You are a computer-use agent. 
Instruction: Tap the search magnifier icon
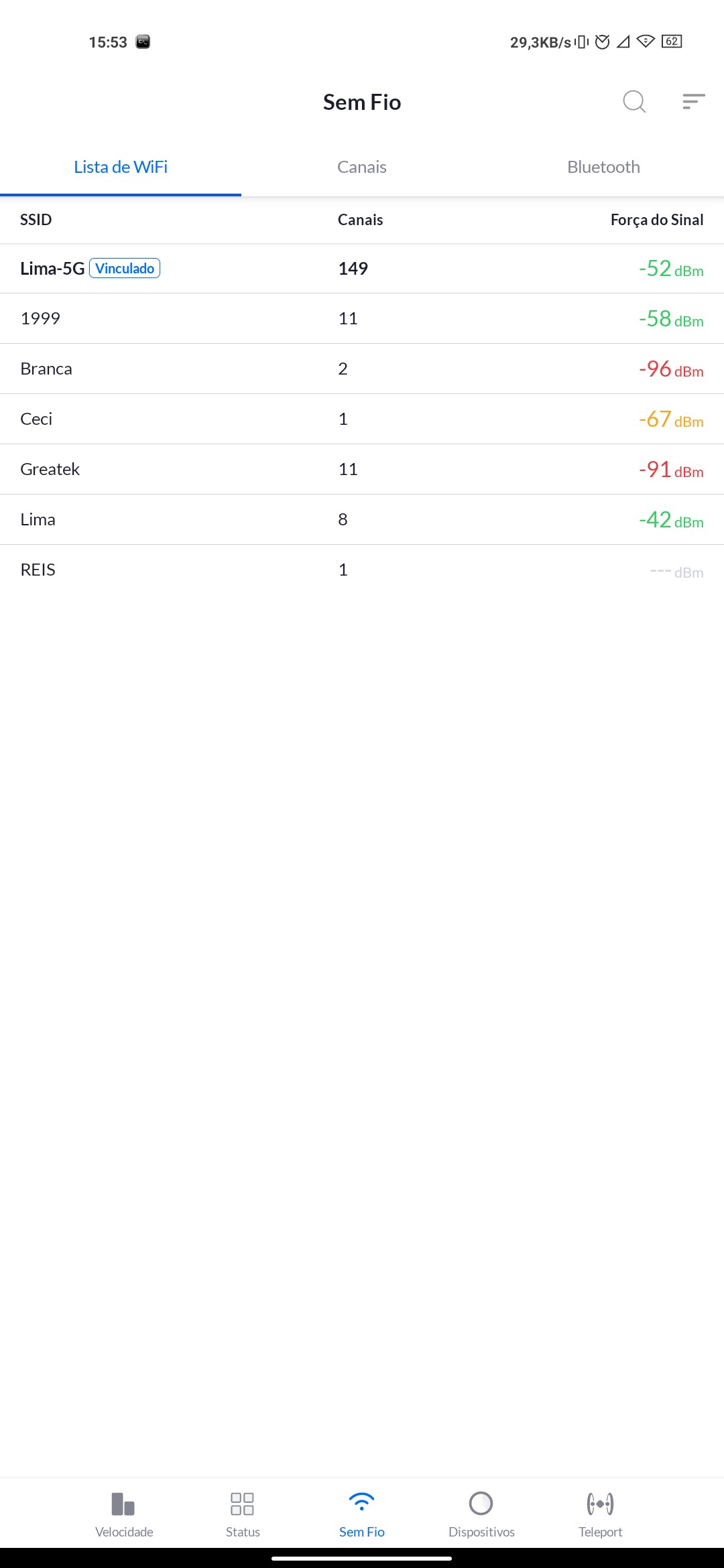click(633, 102)
